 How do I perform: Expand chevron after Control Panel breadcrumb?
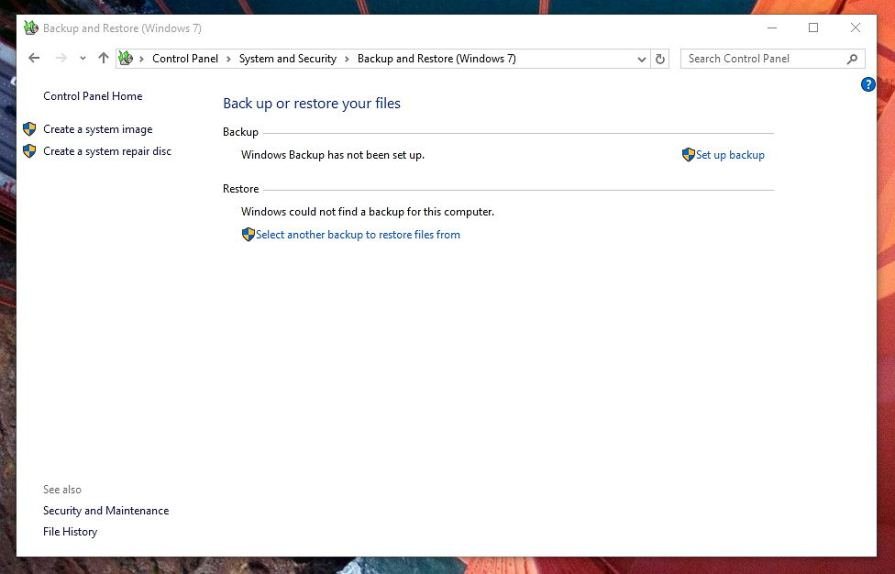click(229, 59)
